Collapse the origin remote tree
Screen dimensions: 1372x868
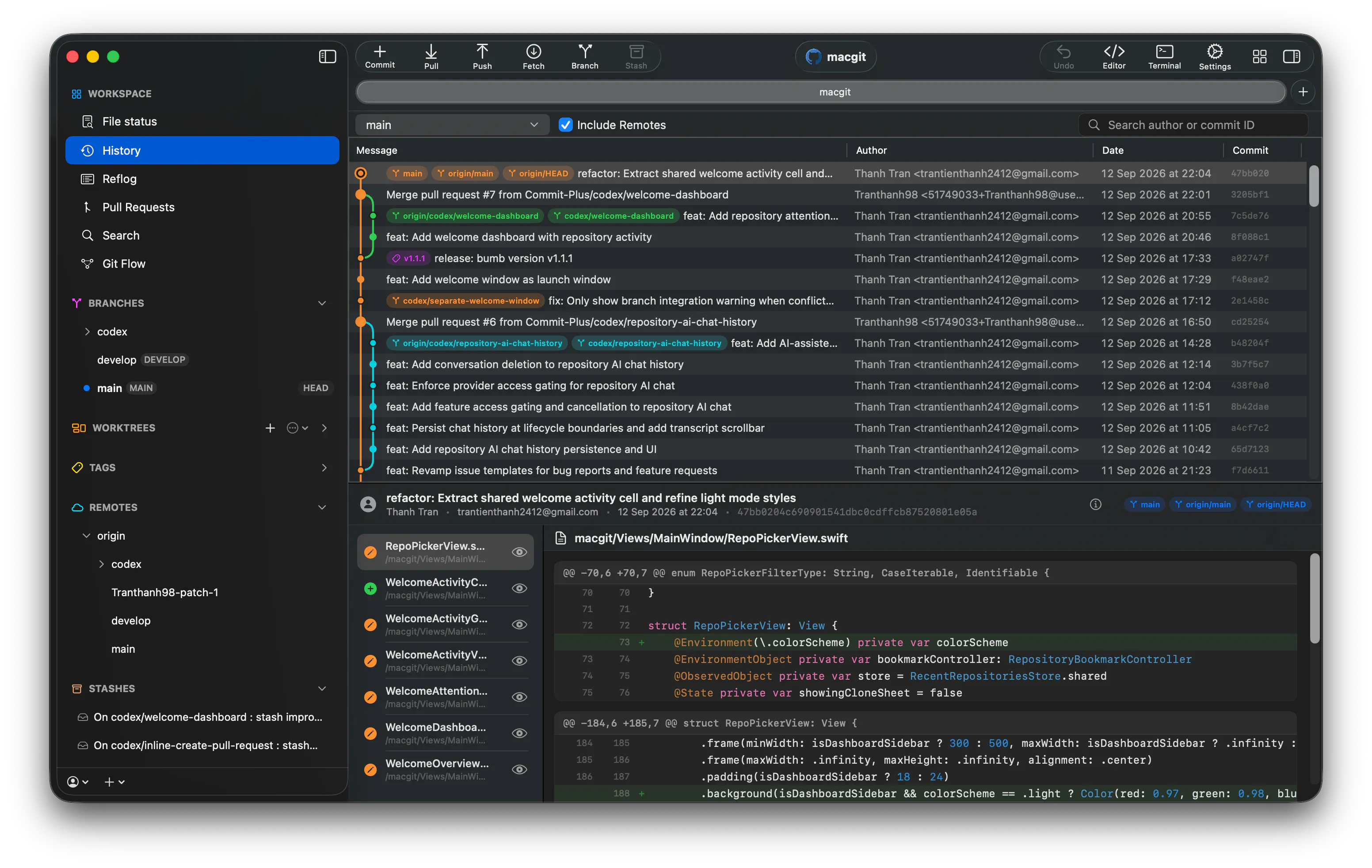click(x=87, y=535)
